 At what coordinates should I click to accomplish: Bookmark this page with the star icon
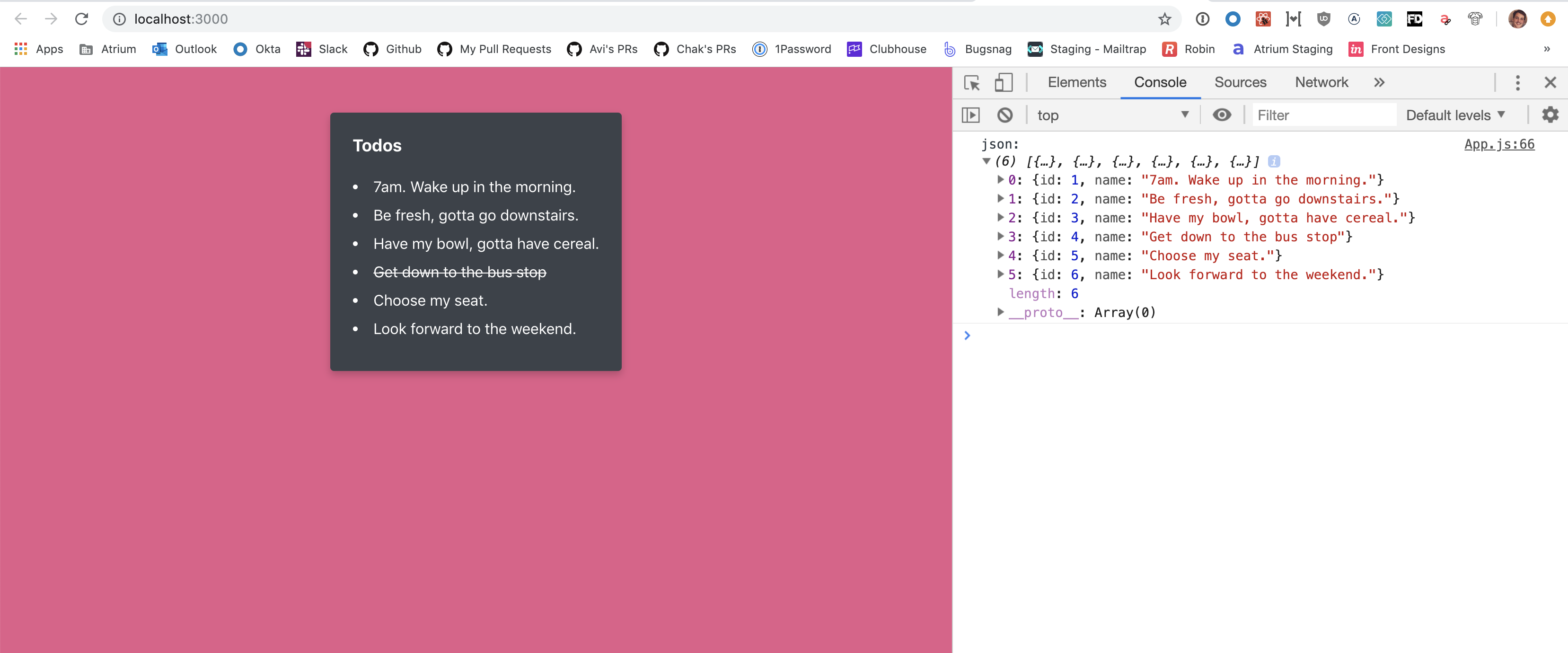pyautogui.click(x=1164, y=19)
